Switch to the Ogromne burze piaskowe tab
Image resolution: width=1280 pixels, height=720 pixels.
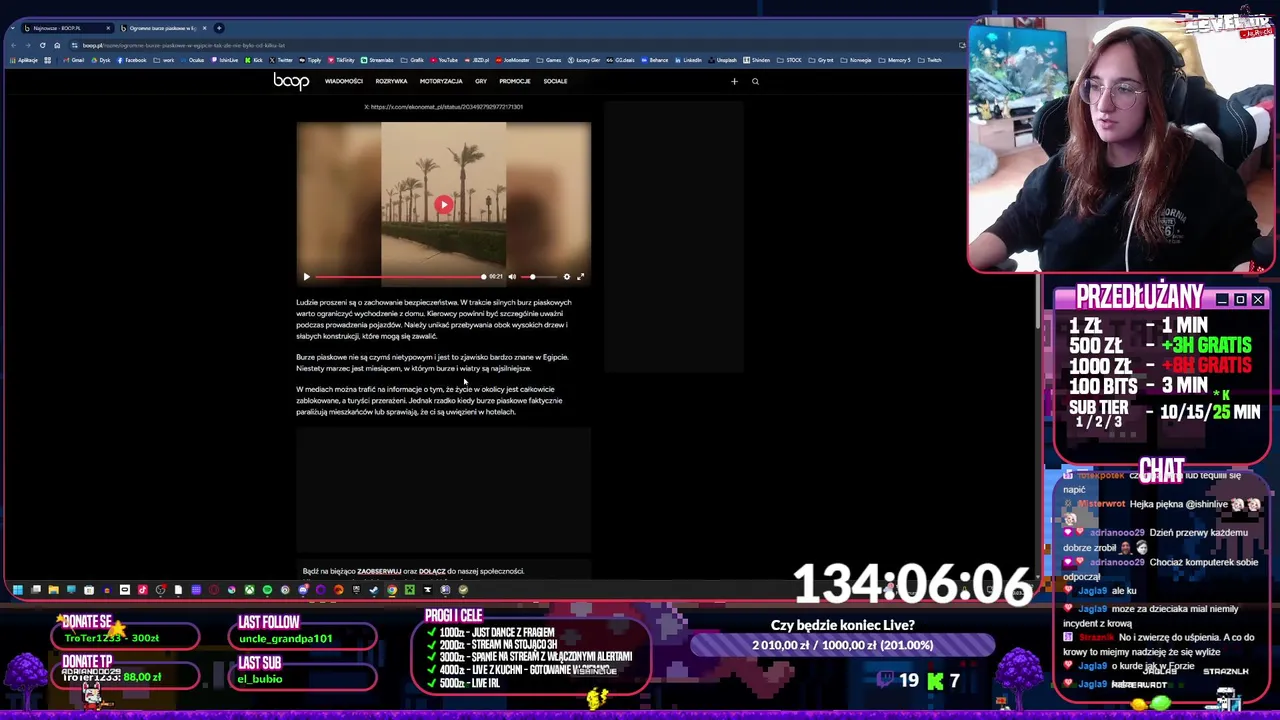click(162, 28)
